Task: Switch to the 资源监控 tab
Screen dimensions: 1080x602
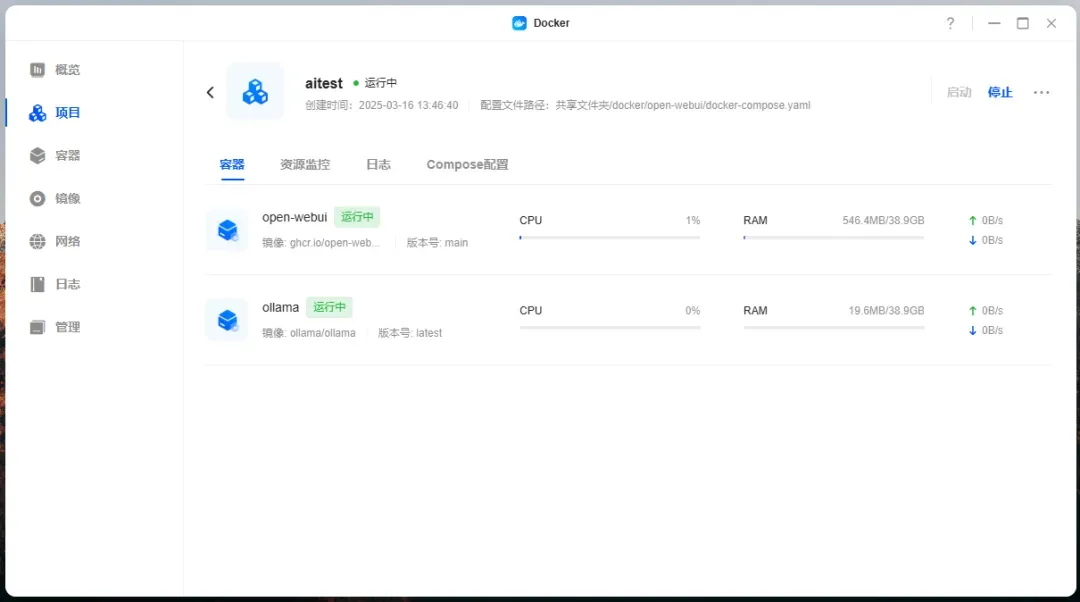Action: point(305,165)
